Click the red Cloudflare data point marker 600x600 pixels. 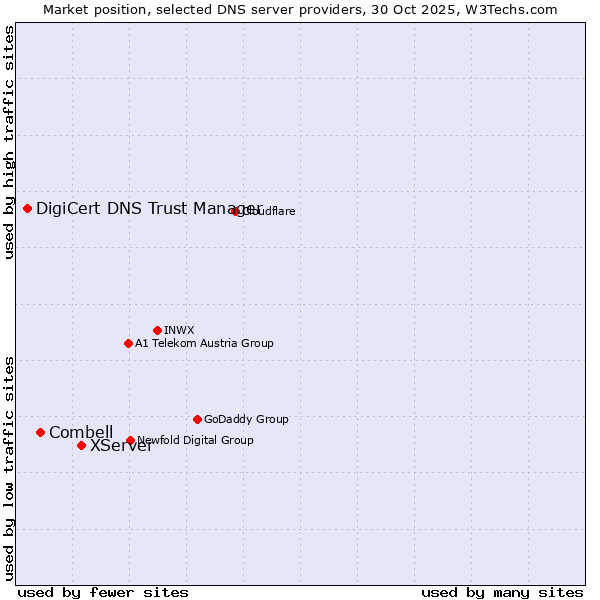[236, 211]
